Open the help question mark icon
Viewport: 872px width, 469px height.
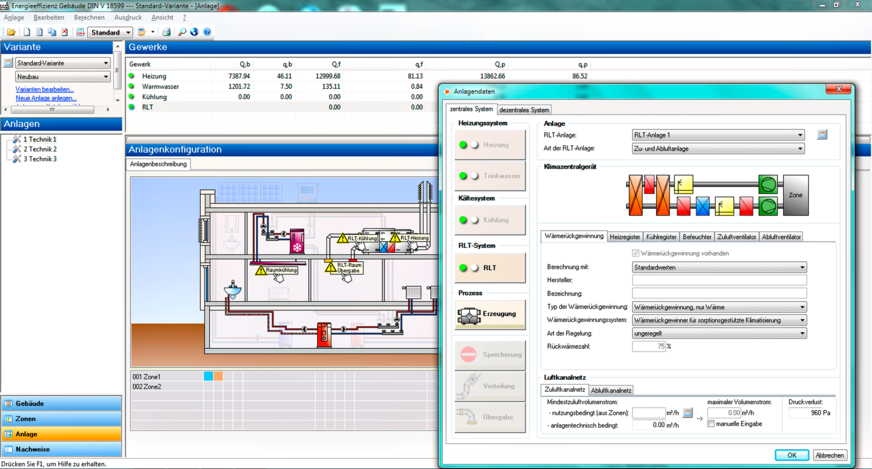pyautogui.click(x=207, y=32)
